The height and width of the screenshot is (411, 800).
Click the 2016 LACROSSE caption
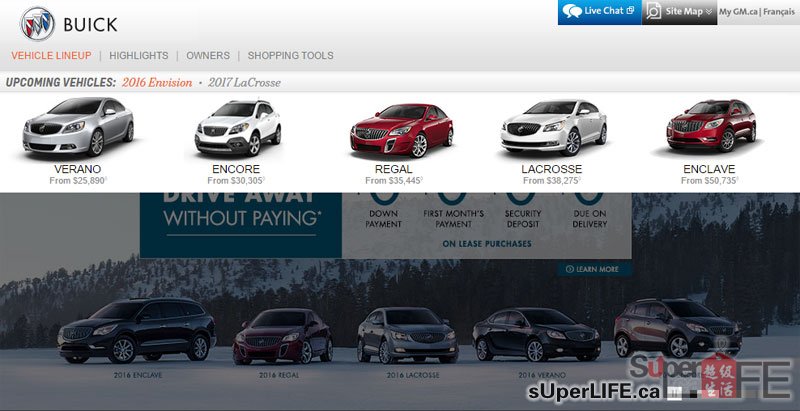[x=413, y=375]
